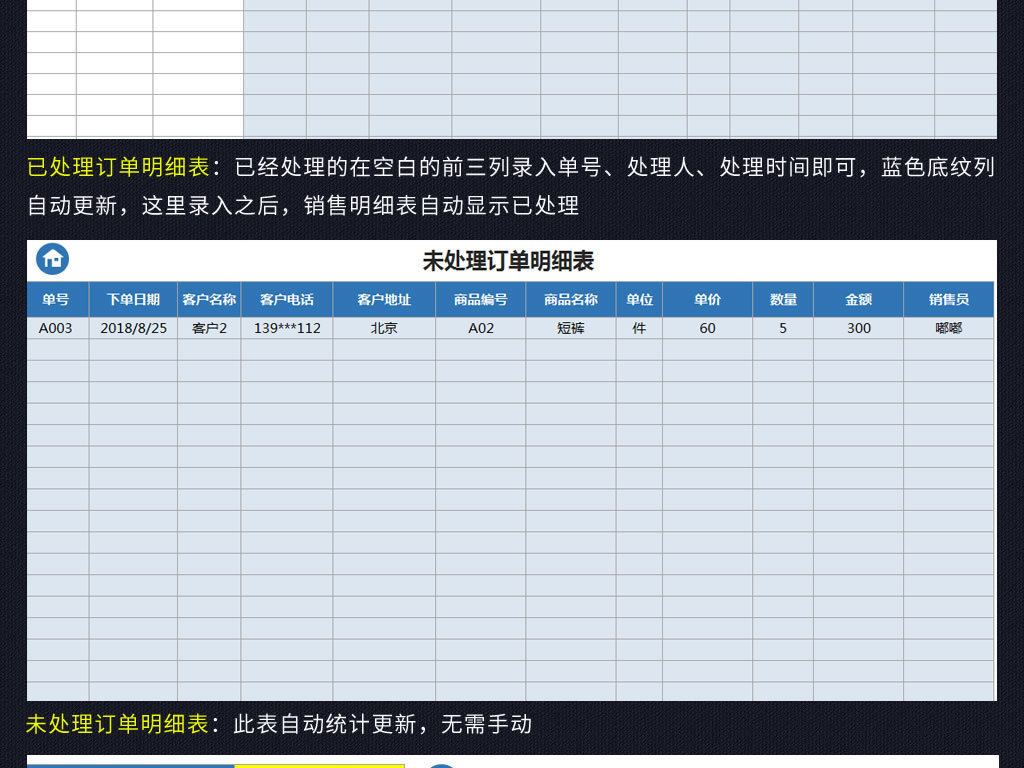The width and height of the screenshot is (1024, 768).
Task: Select the 客户地址 header
Action: tap(383, 299)
